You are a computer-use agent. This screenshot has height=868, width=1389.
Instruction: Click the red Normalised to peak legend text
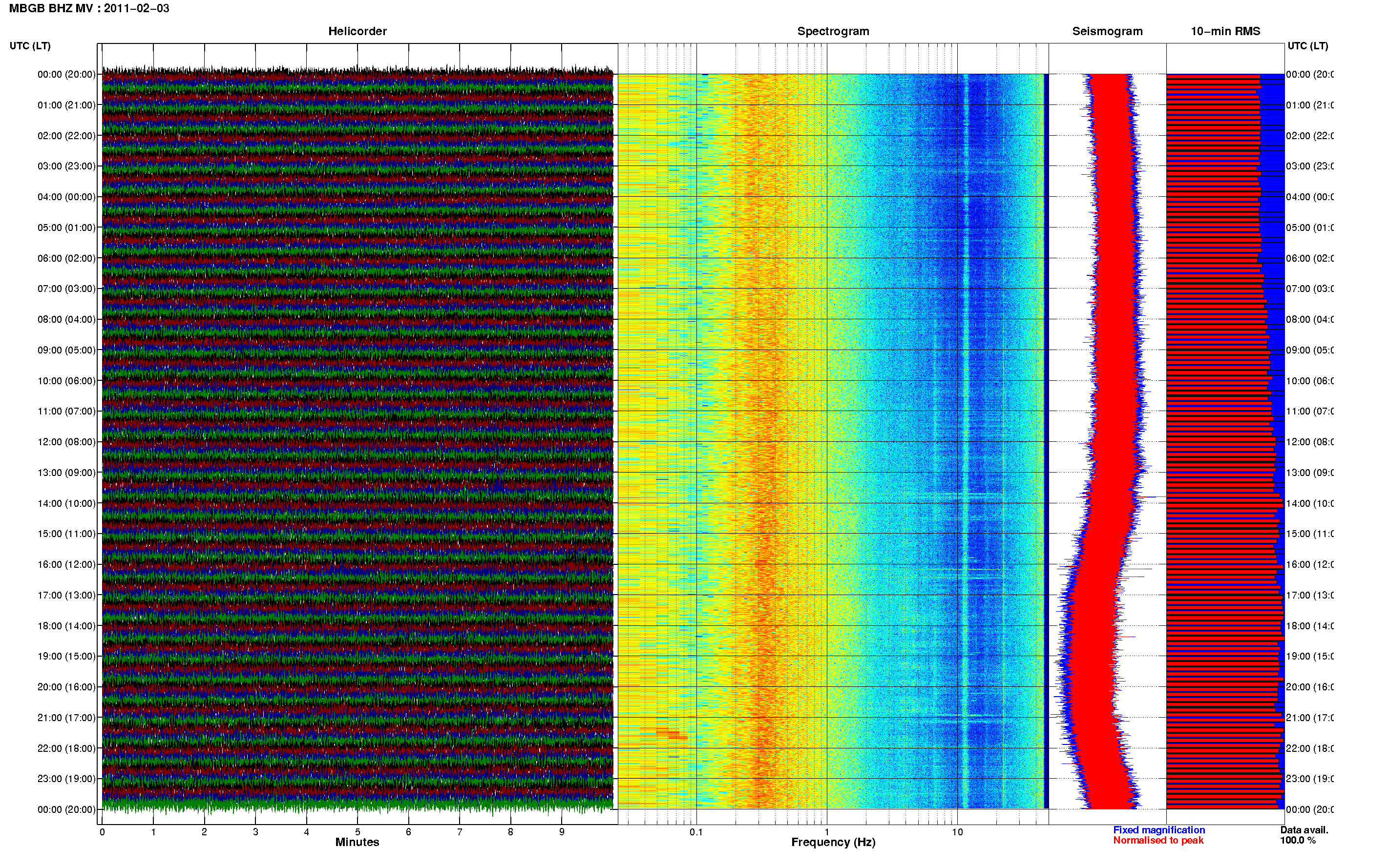coord(1158,841)
